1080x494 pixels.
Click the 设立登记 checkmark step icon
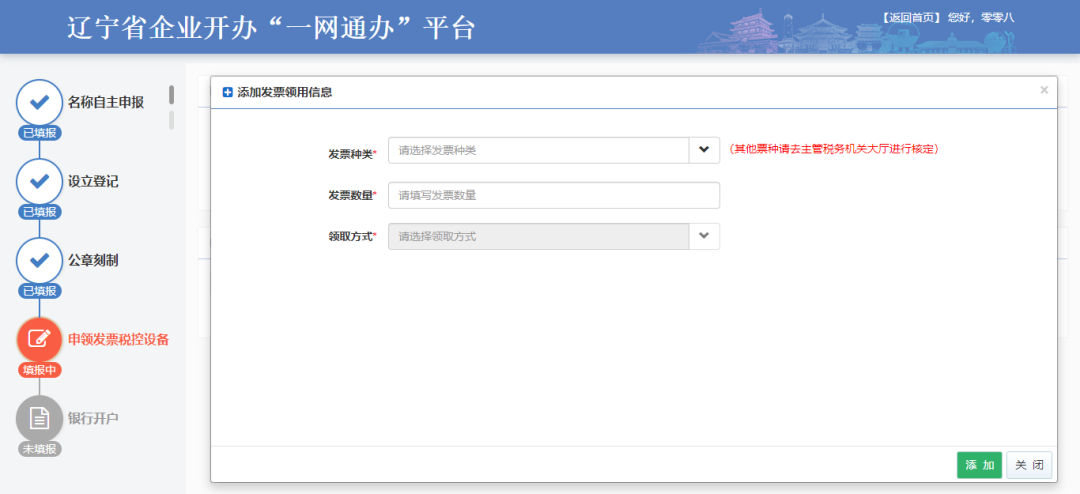[x=39, y=182]
